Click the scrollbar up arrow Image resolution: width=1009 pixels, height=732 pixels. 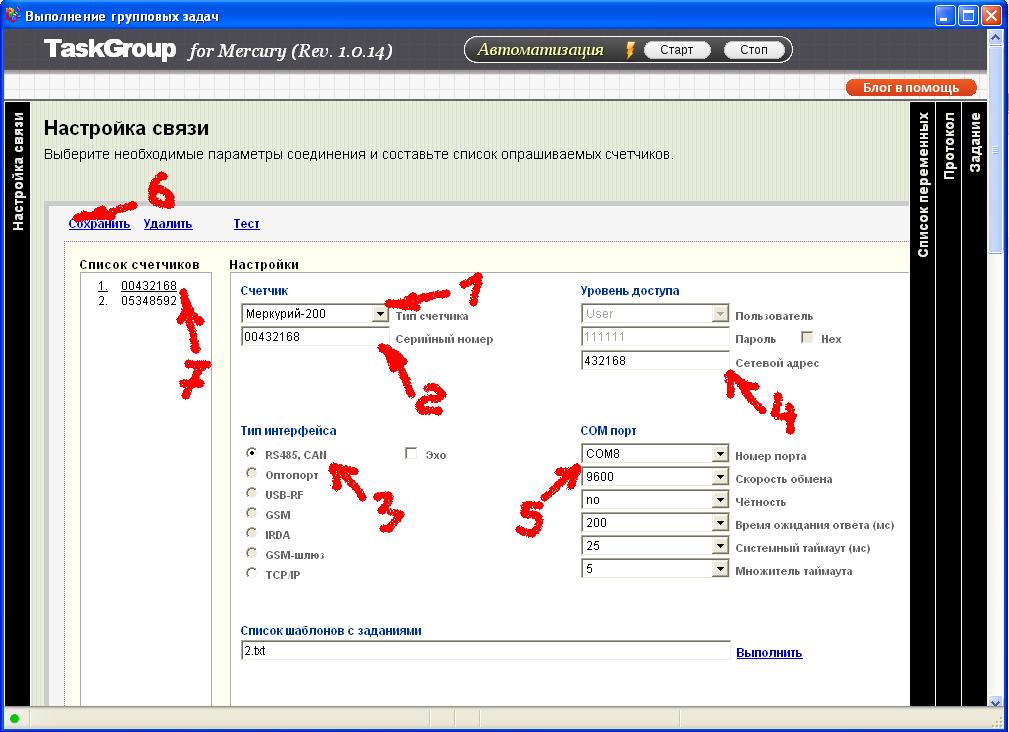click(995, 37)
